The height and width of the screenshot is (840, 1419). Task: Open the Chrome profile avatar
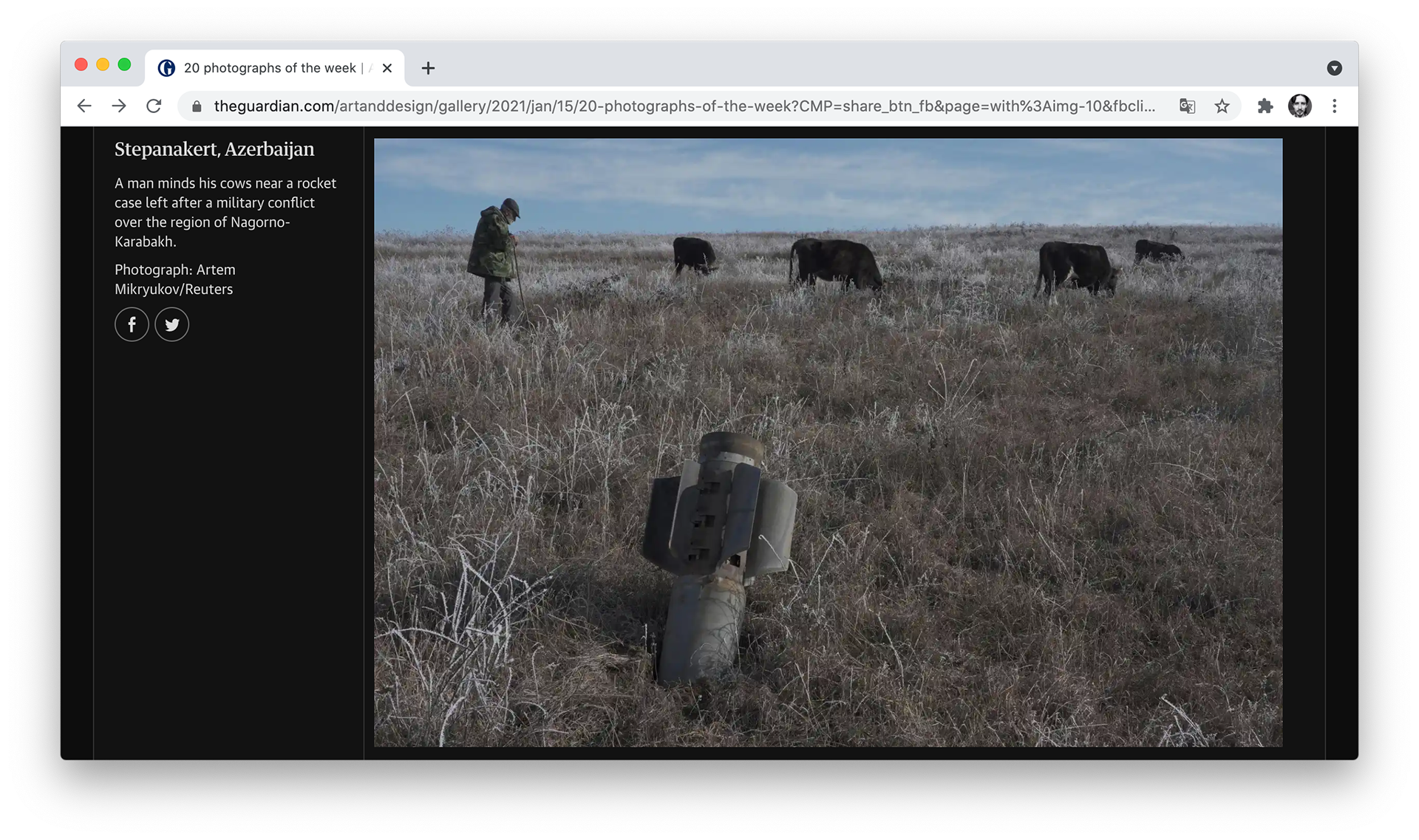pyautogui.click(x=1300, y=106)
